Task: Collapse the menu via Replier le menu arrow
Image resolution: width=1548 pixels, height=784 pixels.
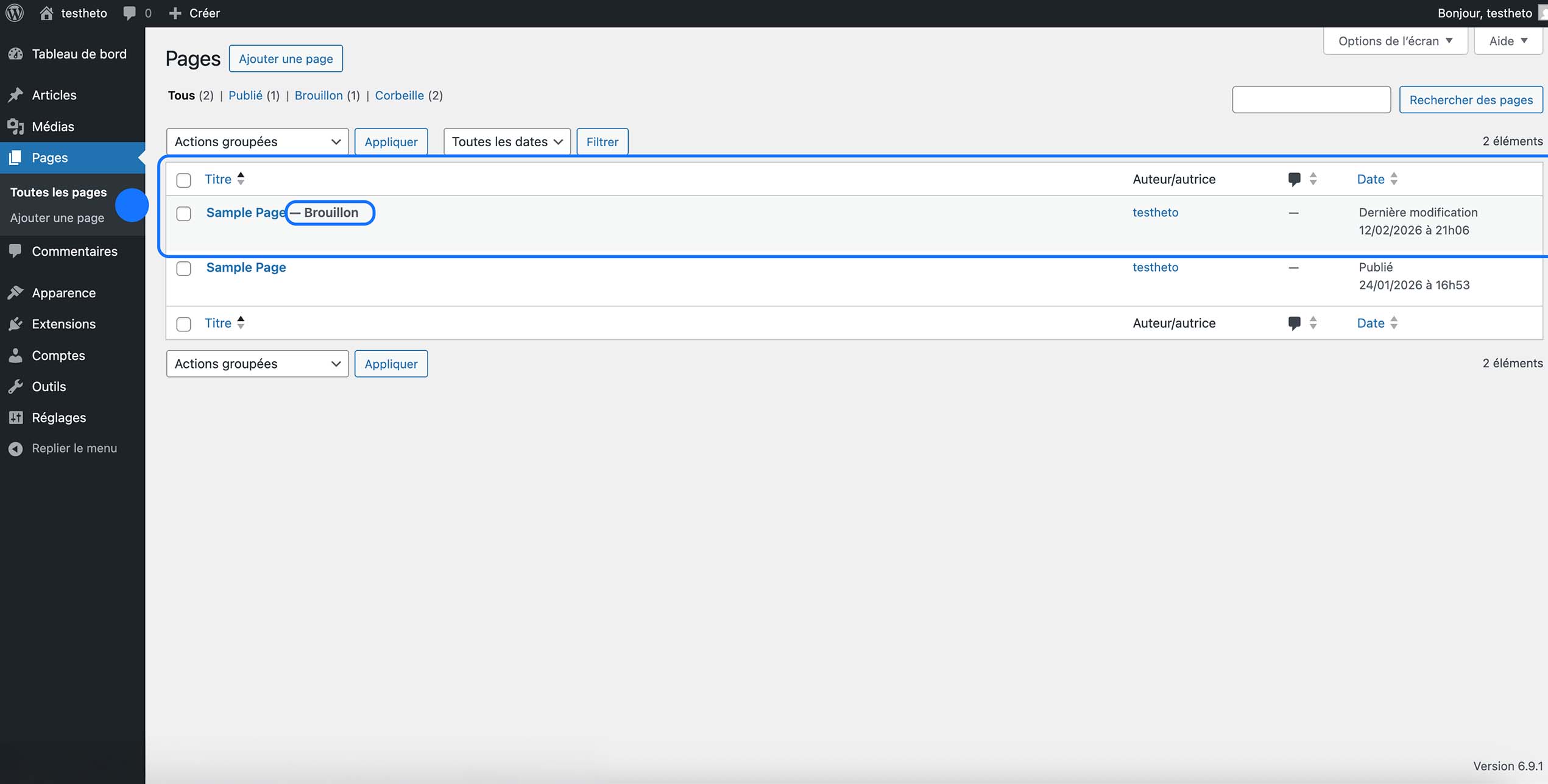Action: [x=16, y=448]
